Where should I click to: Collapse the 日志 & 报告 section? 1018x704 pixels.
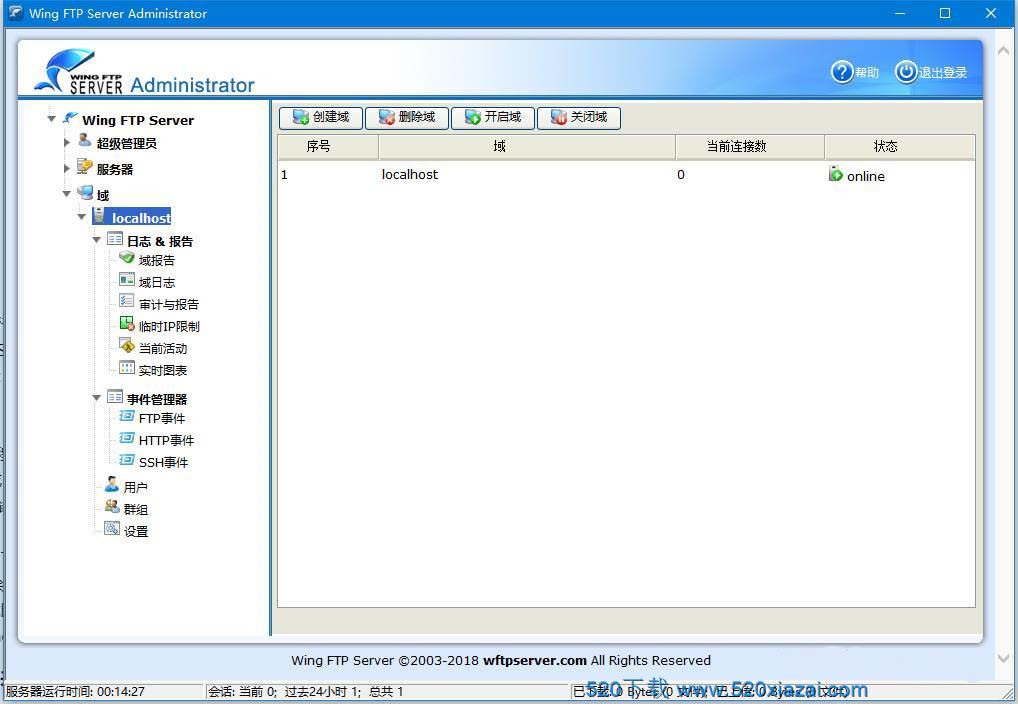coord(97,241)
